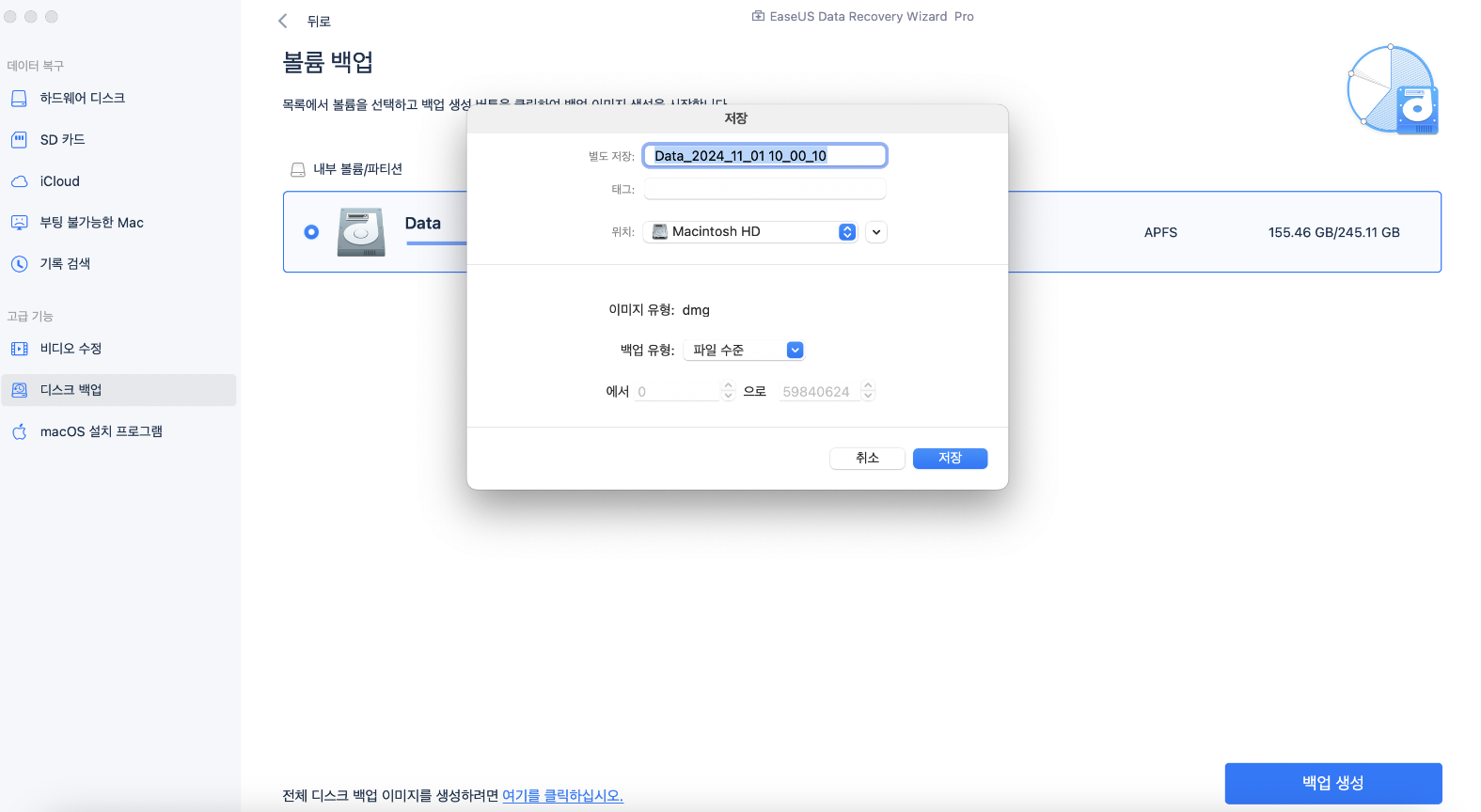Click the 기록 검색 clock icon
The height and width of the screenshot is (812, 1481).
pos(19,264)
